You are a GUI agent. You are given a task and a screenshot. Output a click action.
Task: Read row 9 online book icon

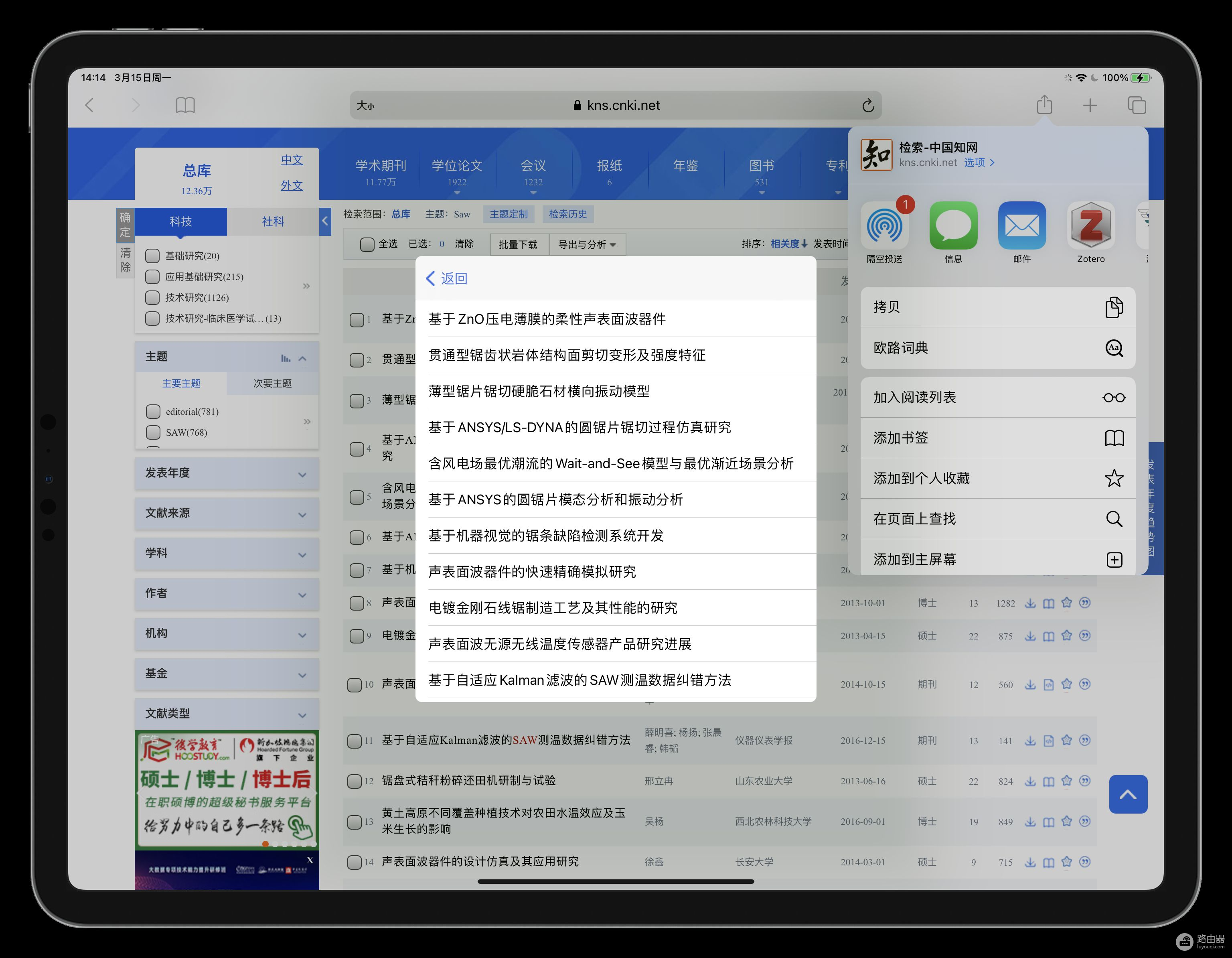click(x=1048, y=636)
